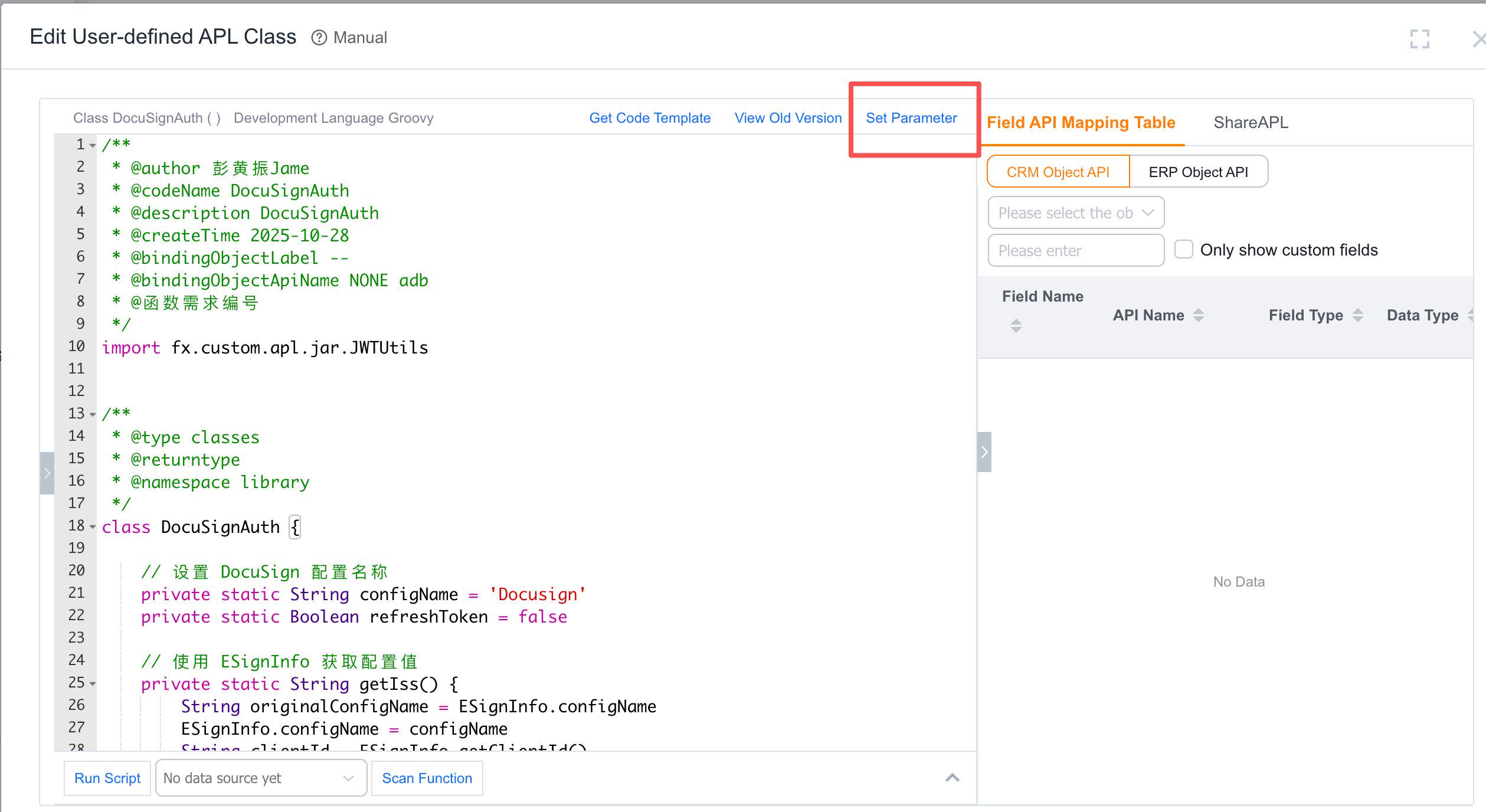Click the Get Code Template link
The image size is (1486, 812).
pyautogui.click(x=650, y=118)
